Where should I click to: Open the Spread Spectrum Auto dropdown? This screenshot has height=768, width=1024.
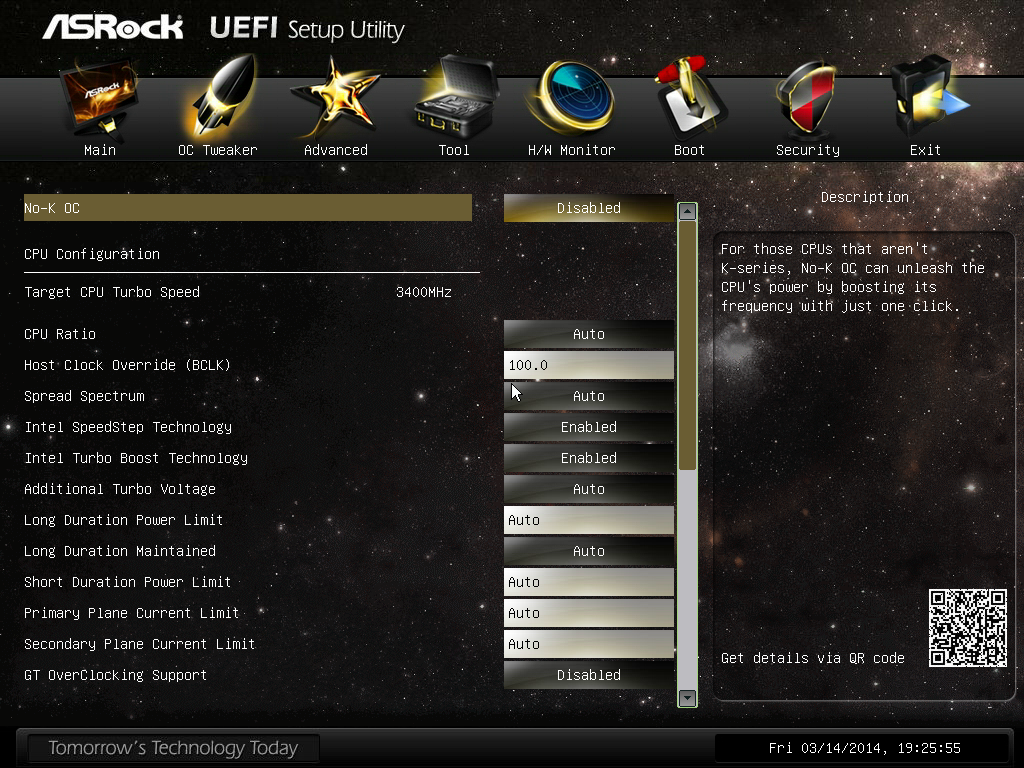click(588, 396)
